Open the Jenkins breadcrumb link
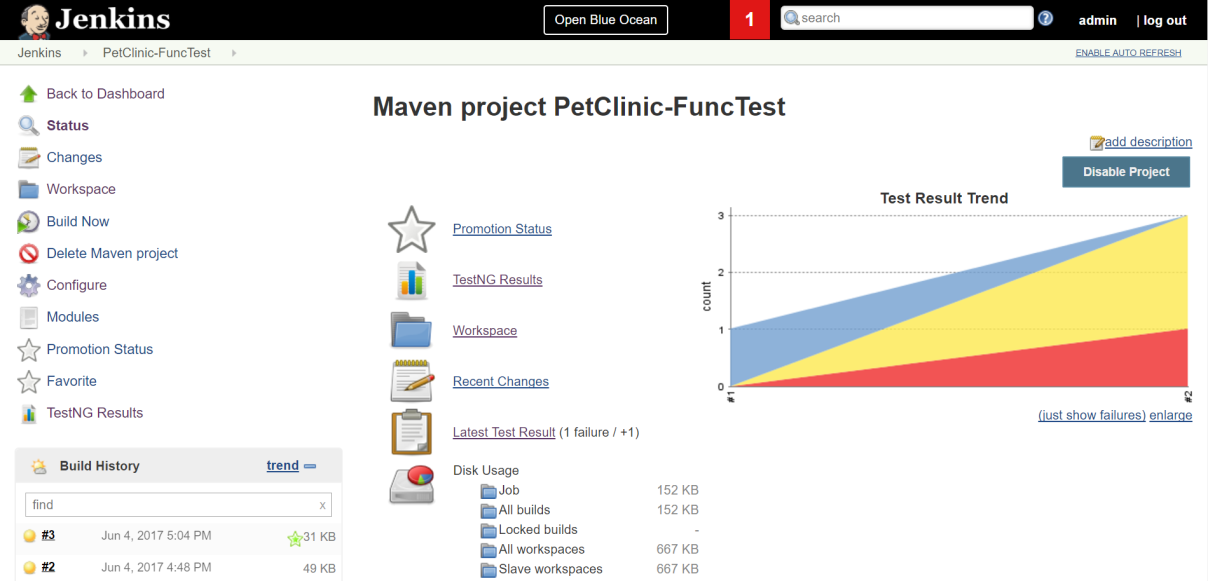This screenshot has height=581, width=1208. click(x=40, y=53)
